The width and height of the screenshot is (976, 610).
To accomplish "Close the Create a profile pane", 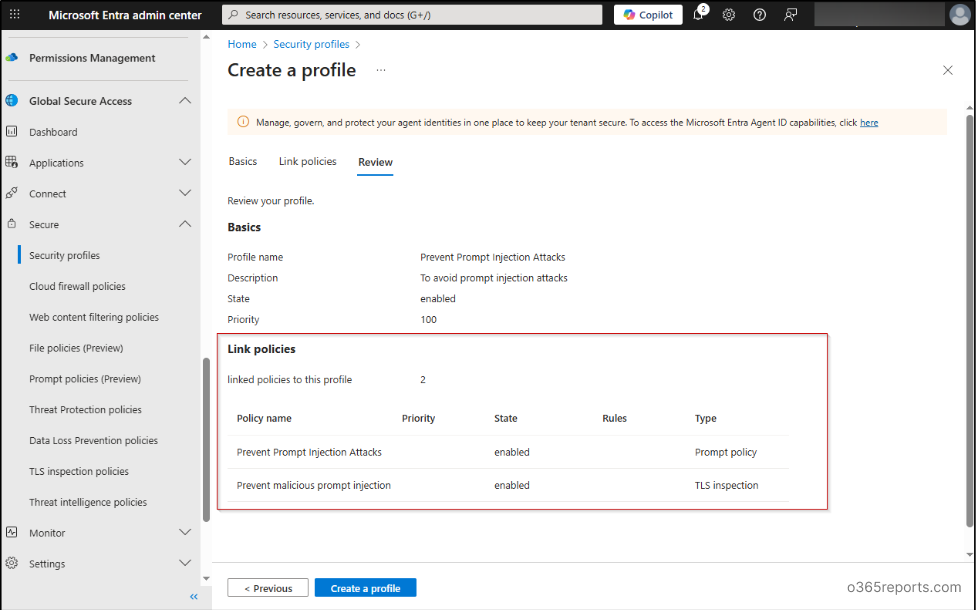I will [x=947, y=70].
